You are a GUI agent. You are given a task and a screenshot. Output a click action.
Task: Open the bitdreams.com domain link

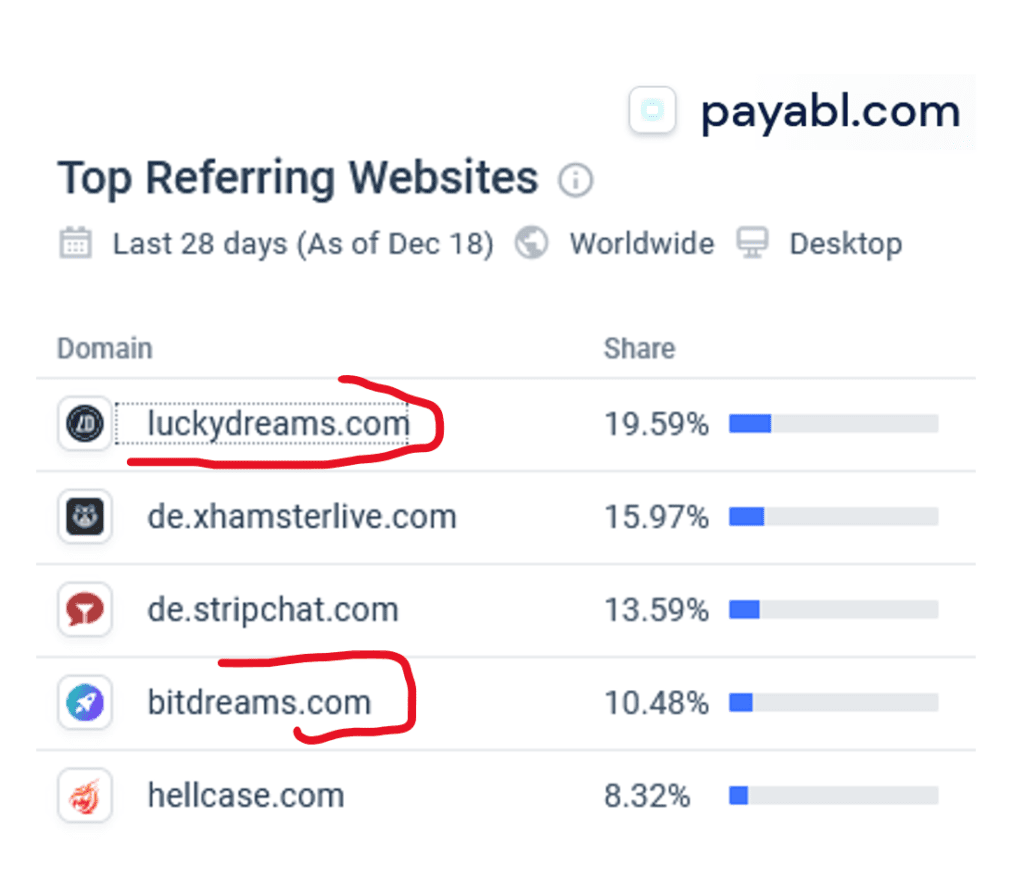[259, 702]
